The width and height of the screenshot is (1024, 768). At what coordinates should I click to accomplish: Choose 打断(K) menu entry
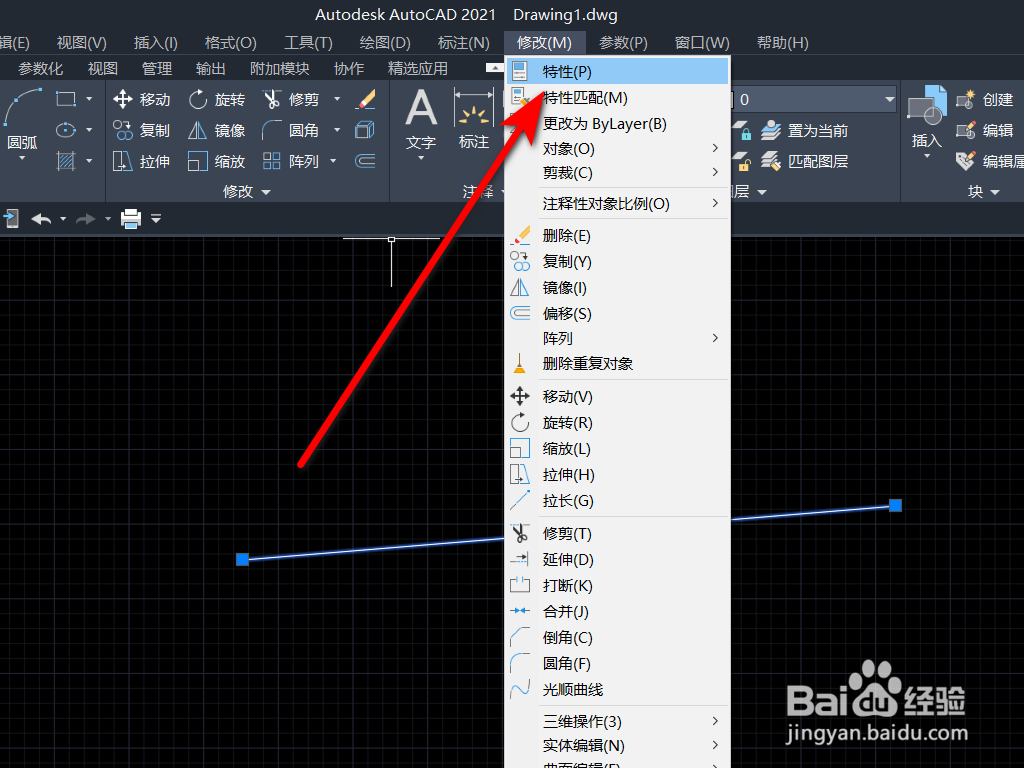tap(618, 585)
